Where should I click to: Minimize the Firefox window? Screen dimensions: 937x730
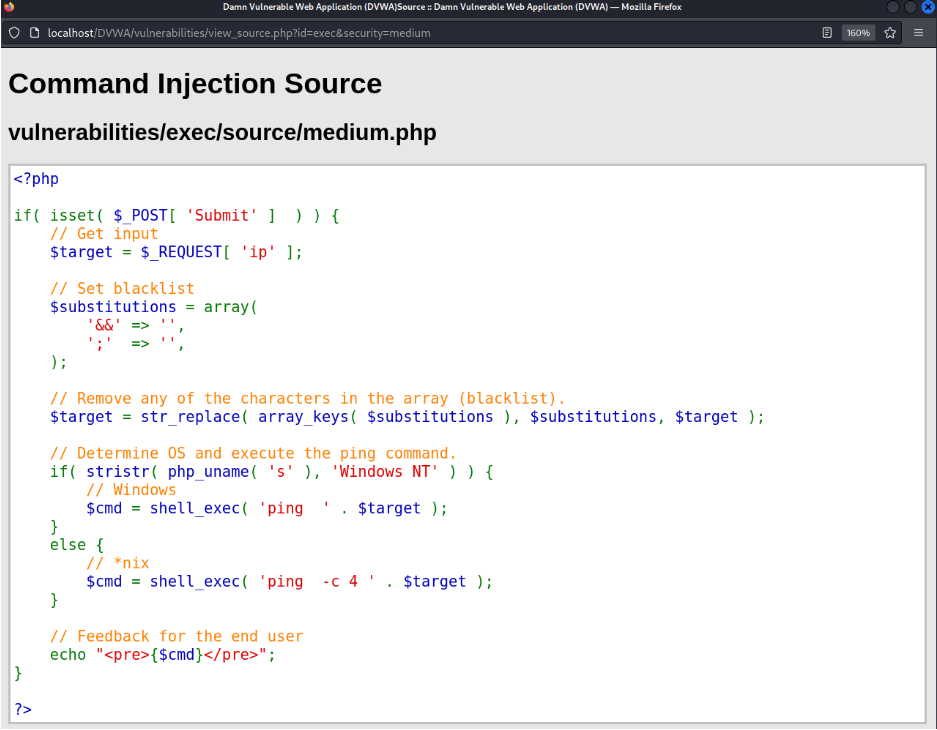(x=892, y=7)
